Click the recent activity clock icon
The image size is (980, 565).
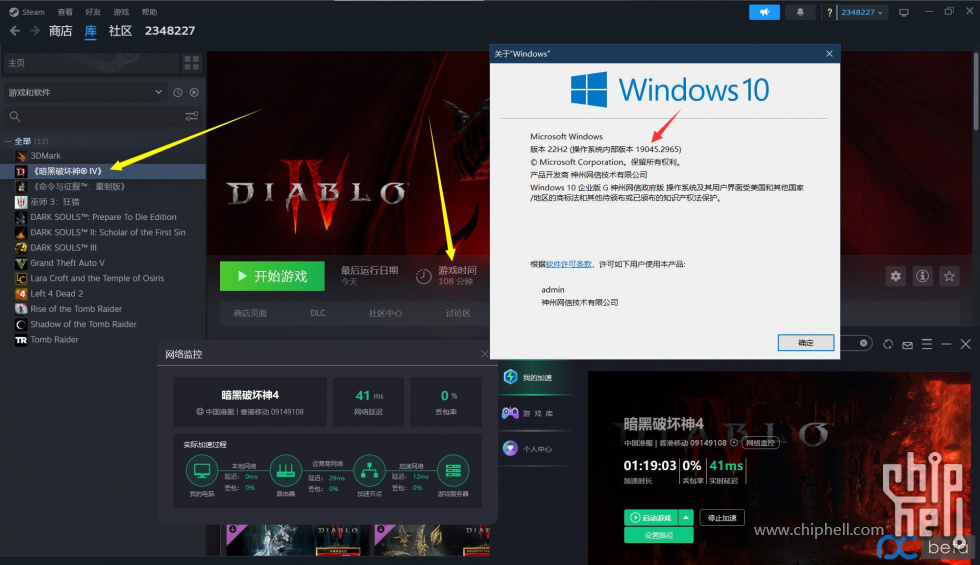[x=178, y=92]
